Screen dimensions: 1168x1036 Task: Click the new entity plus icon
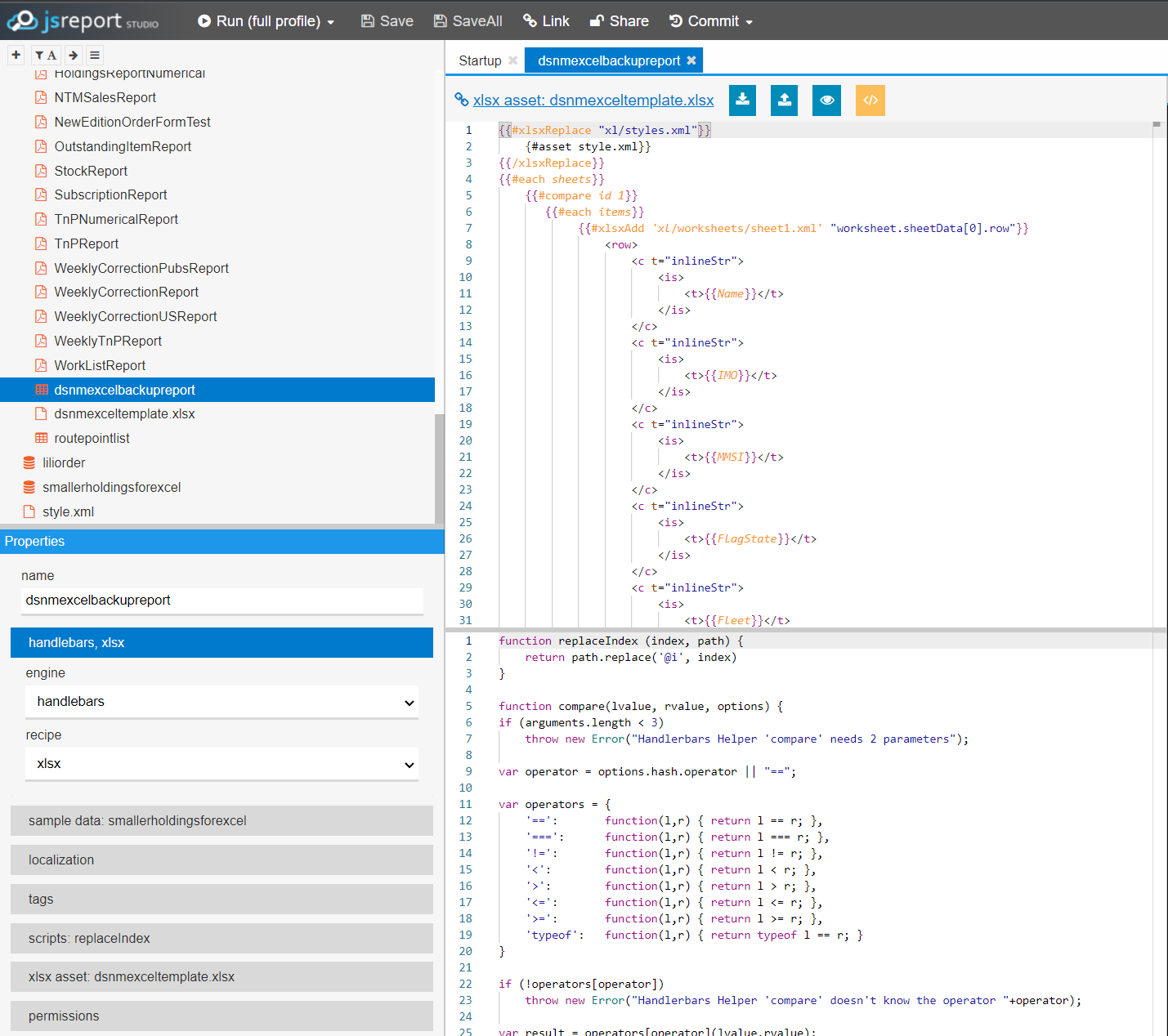pyautogui.click(x=16, y=55)
